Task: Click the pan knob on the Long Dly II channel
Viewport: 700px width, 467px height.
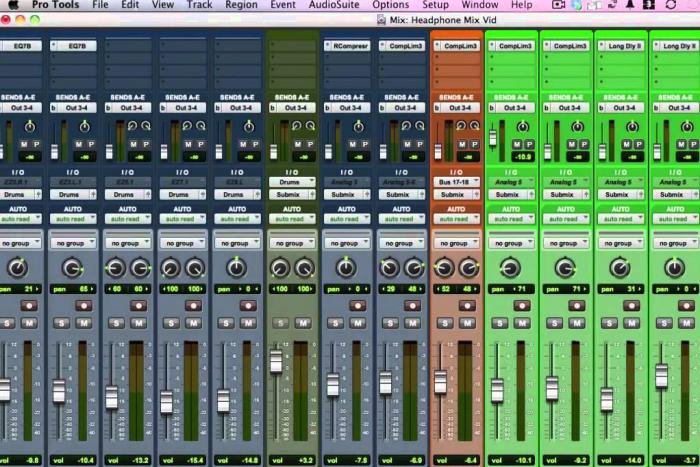Action: [x=620, y=268]
